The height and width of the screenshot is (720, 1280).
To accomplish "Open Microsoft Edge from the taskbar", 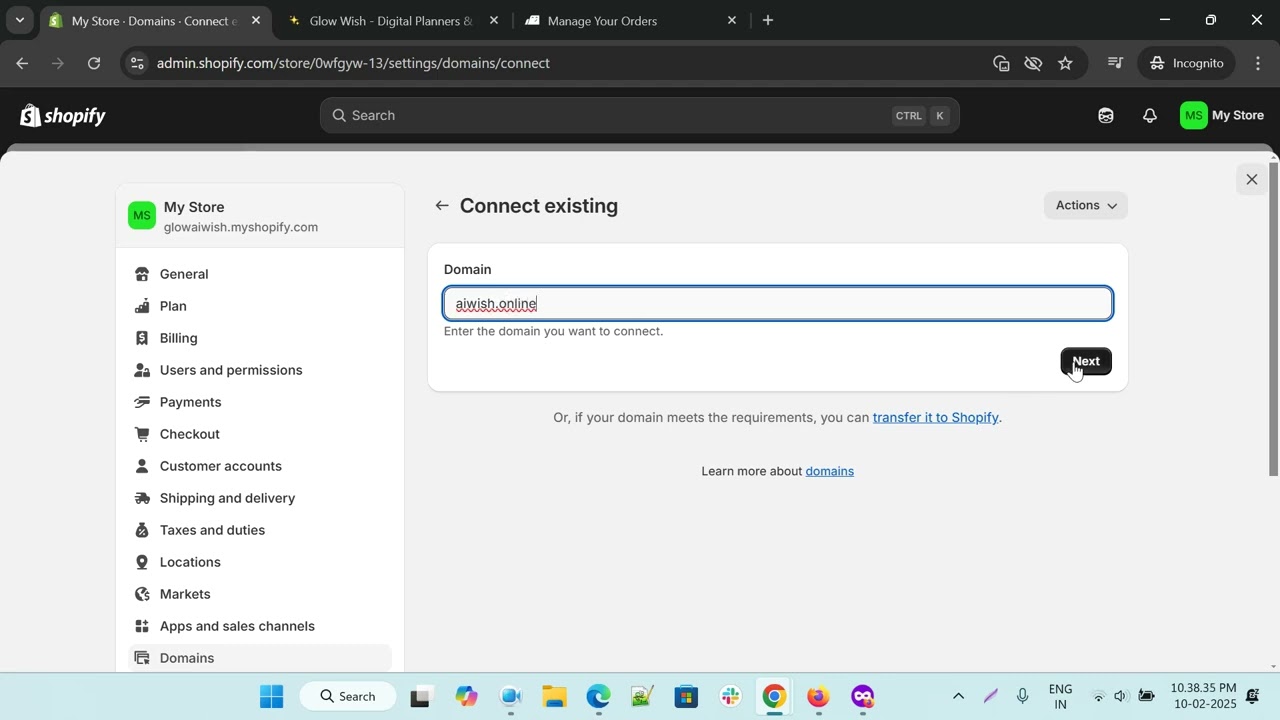I will click(x=598, y=696).
